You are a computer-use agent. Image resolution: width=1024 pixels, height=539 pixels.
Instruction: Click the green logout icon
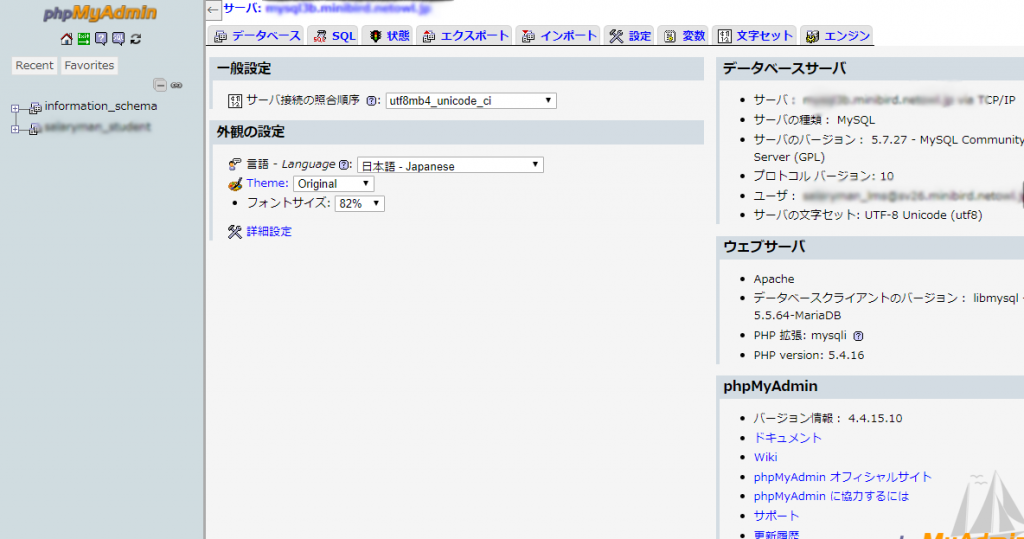(x=84, y=39)
